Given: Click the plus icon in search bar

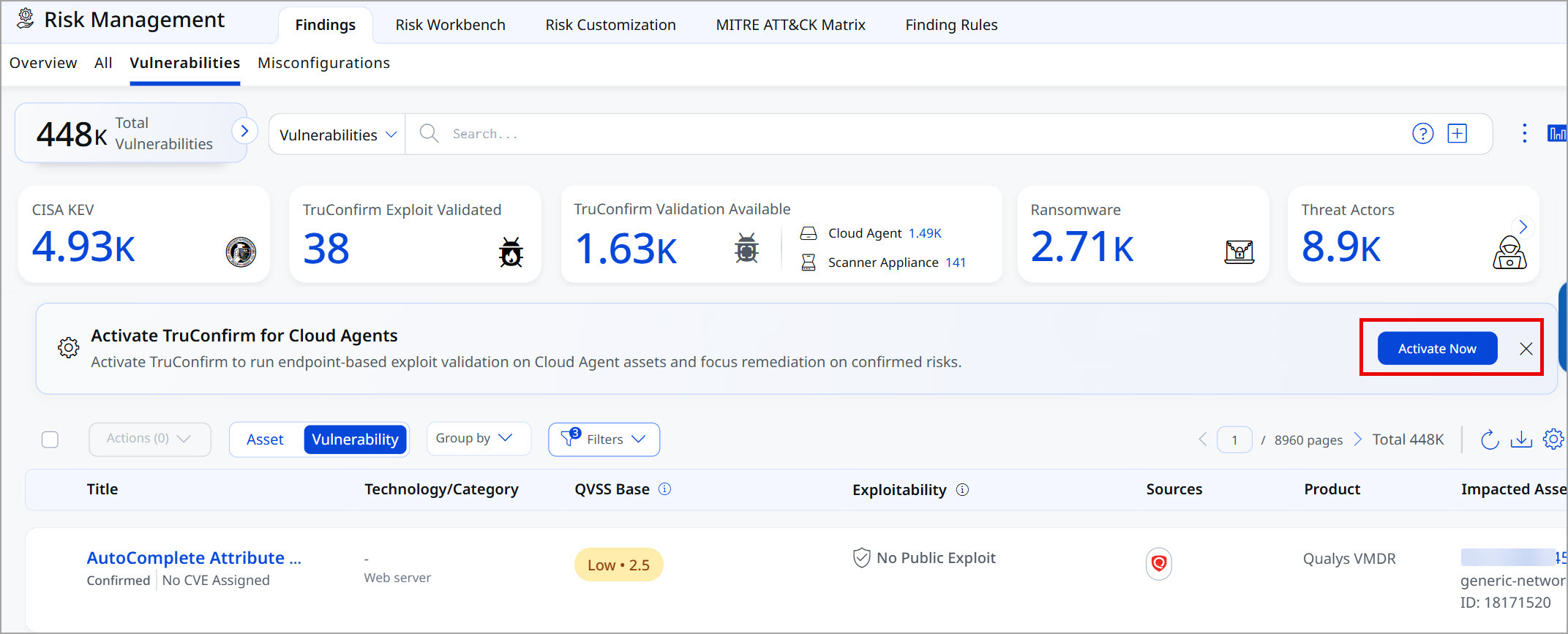Looking at the screenshot, I should tap(1457, 134).
